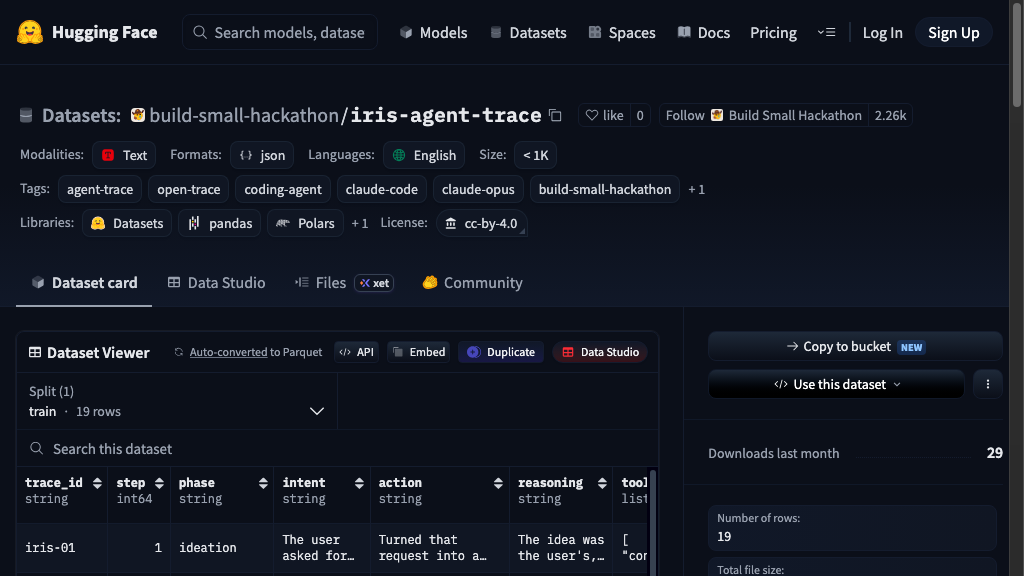This screenshot has width=1024, height=576.
Task: Click the Duplicate button
Action: 501,352
